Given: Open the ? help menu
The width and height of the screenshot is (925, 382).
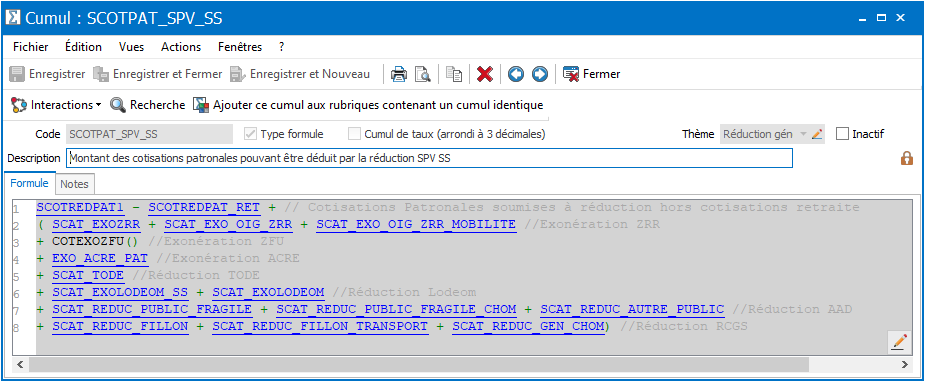Looking at the screenshot, I should (281, 47).
